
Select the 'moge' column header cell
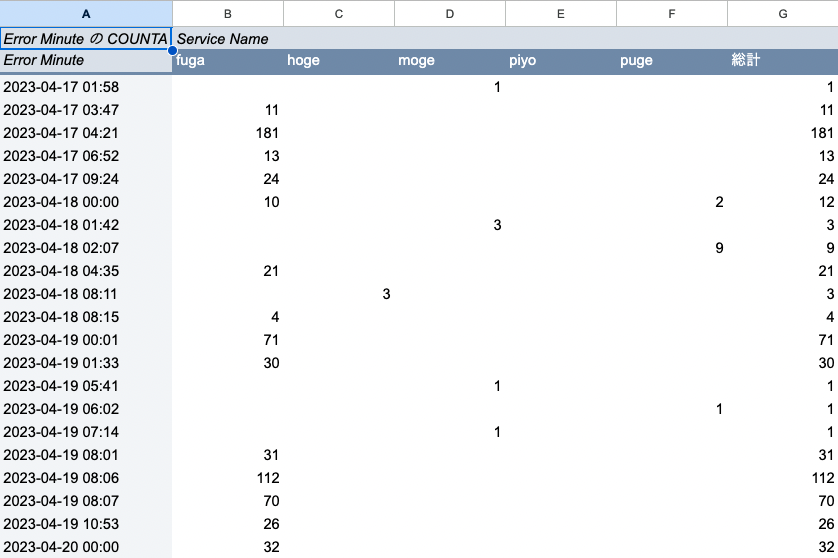(450, 60)
